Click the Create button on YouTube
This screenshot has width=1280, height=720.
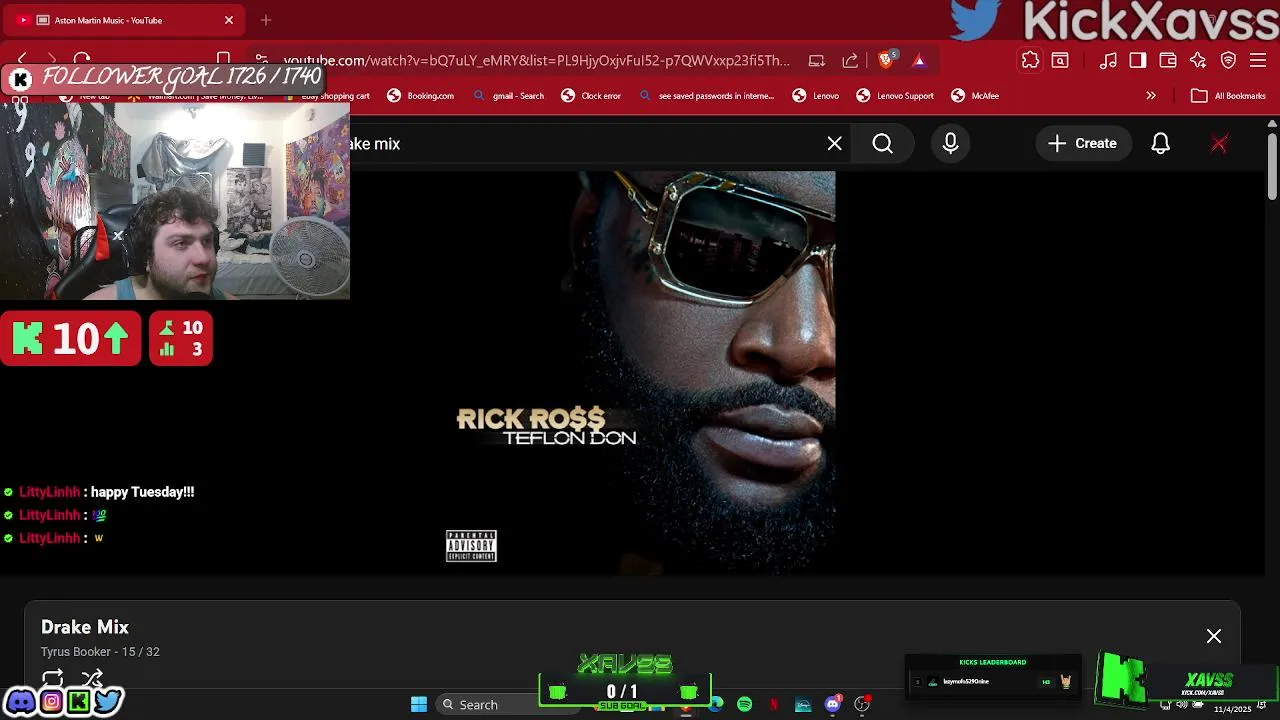pyautogui.click(x=1082, y=144)
